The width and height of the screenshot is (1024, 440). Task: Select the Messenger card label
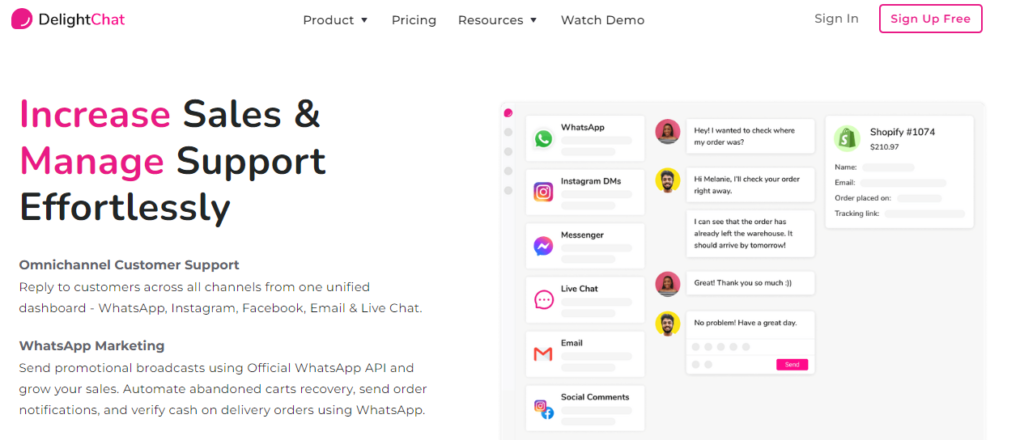point(582,234)
